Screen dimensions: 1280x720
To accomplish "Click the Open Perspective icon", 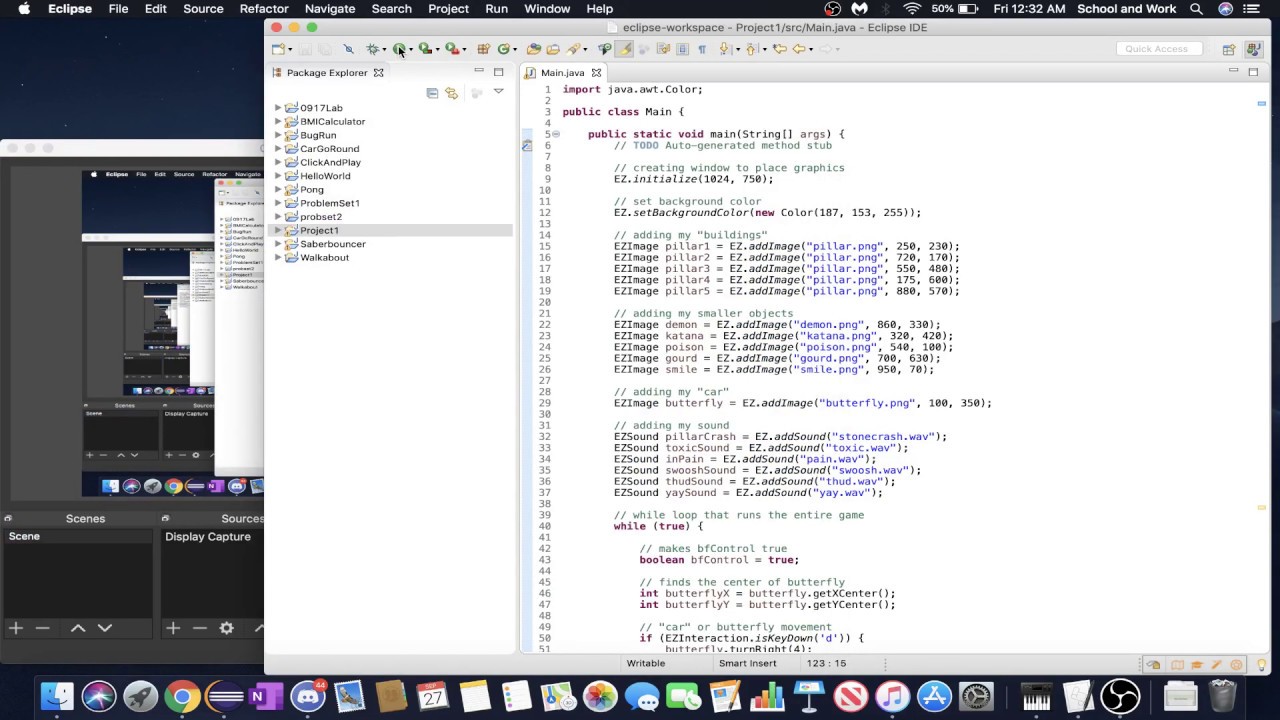I will click(1229, 49).
